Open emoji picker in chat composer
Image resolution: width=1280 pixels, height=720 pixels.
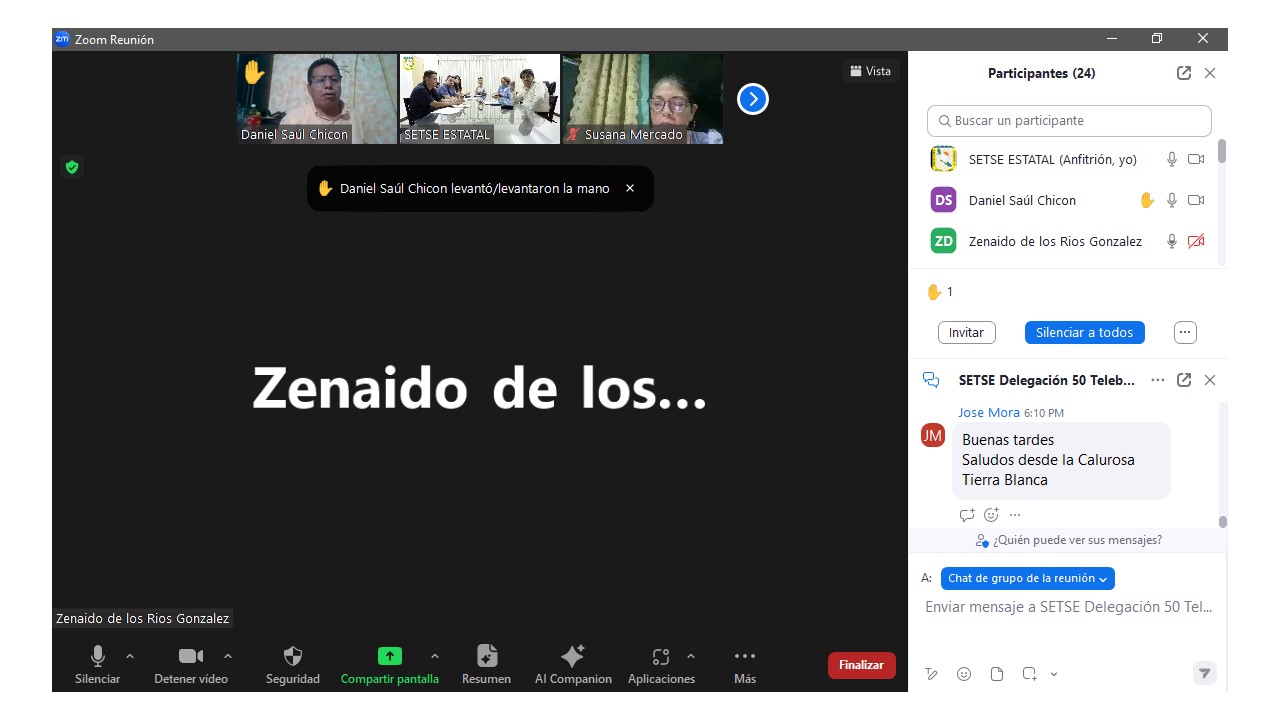coord(964,674)
